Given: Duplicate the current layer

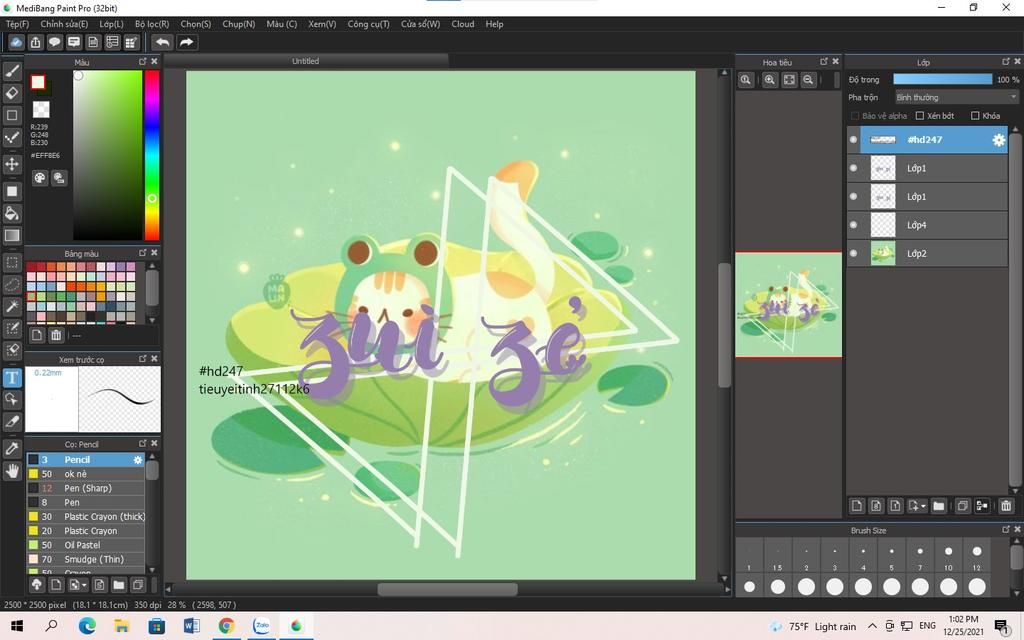Looking at the screenshot, I should coord(962,505).
